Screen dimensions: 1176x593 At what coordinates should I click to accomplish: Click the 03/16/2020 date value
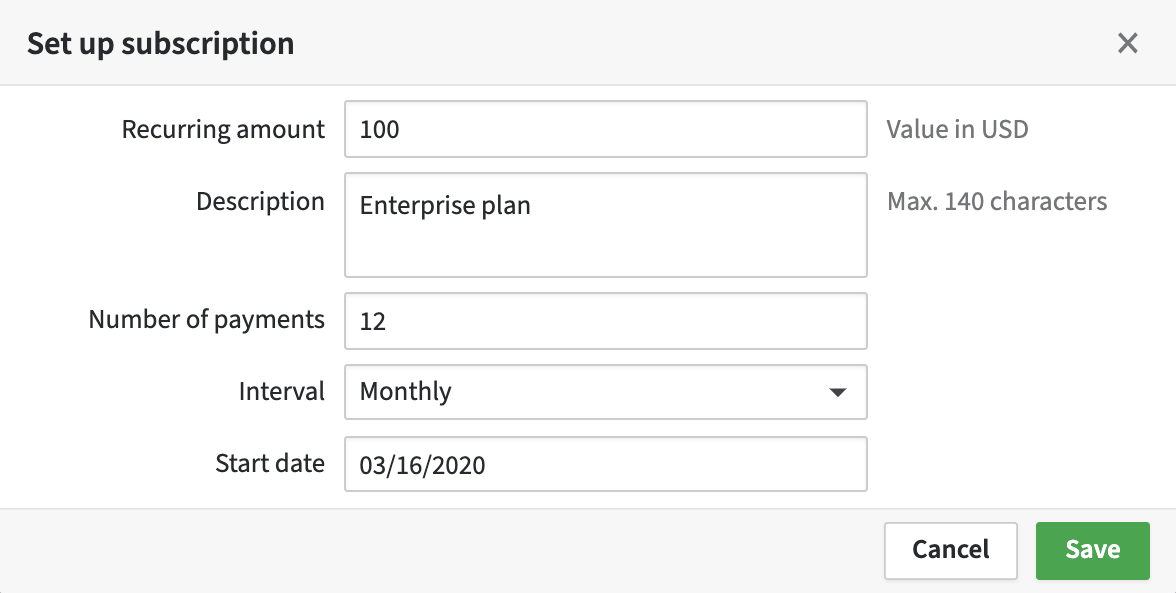point(422,465)
